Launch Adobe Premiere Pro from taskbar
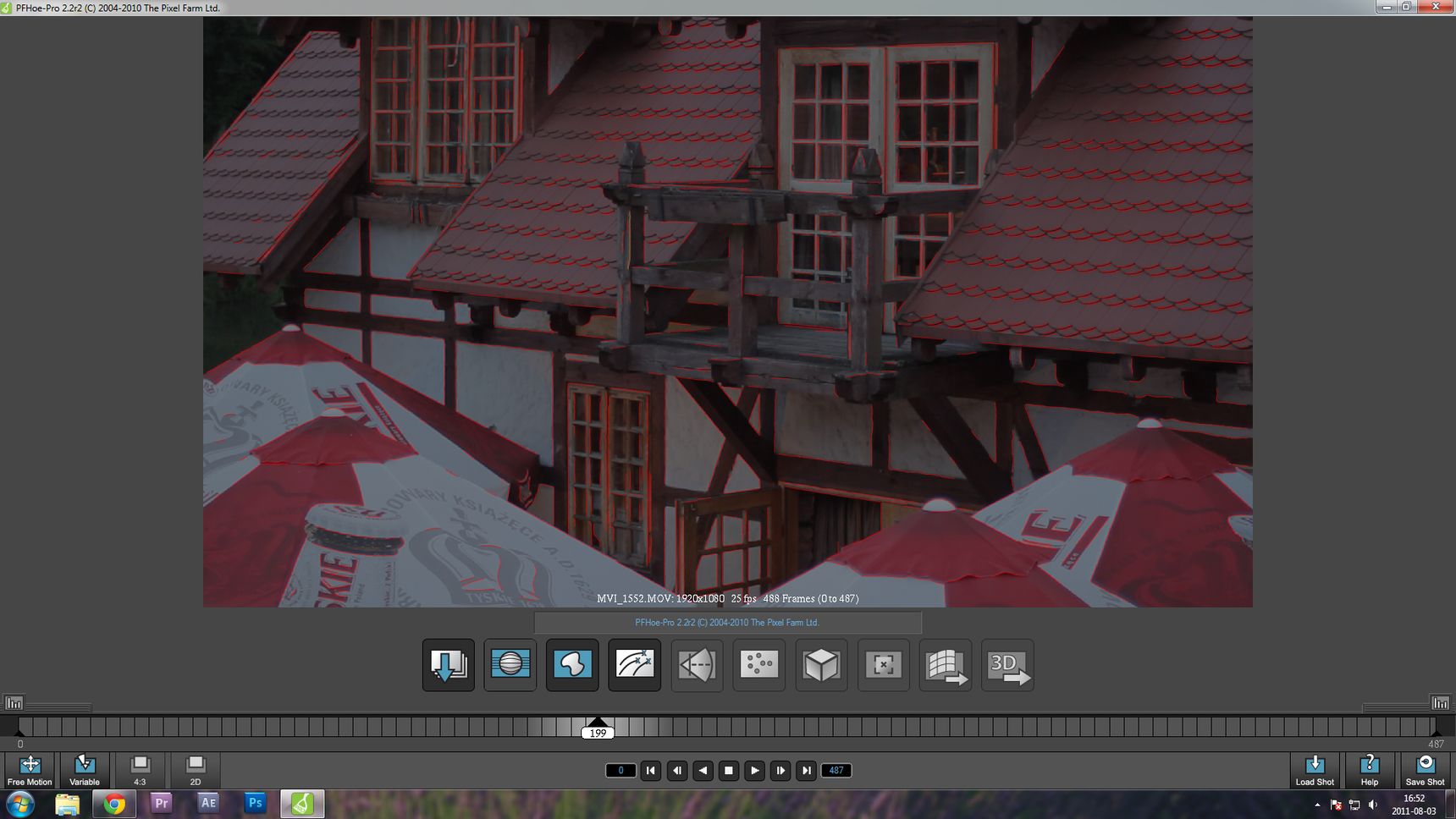The height and width of the screenshot is (819, 1456). (x=161, y=803)
